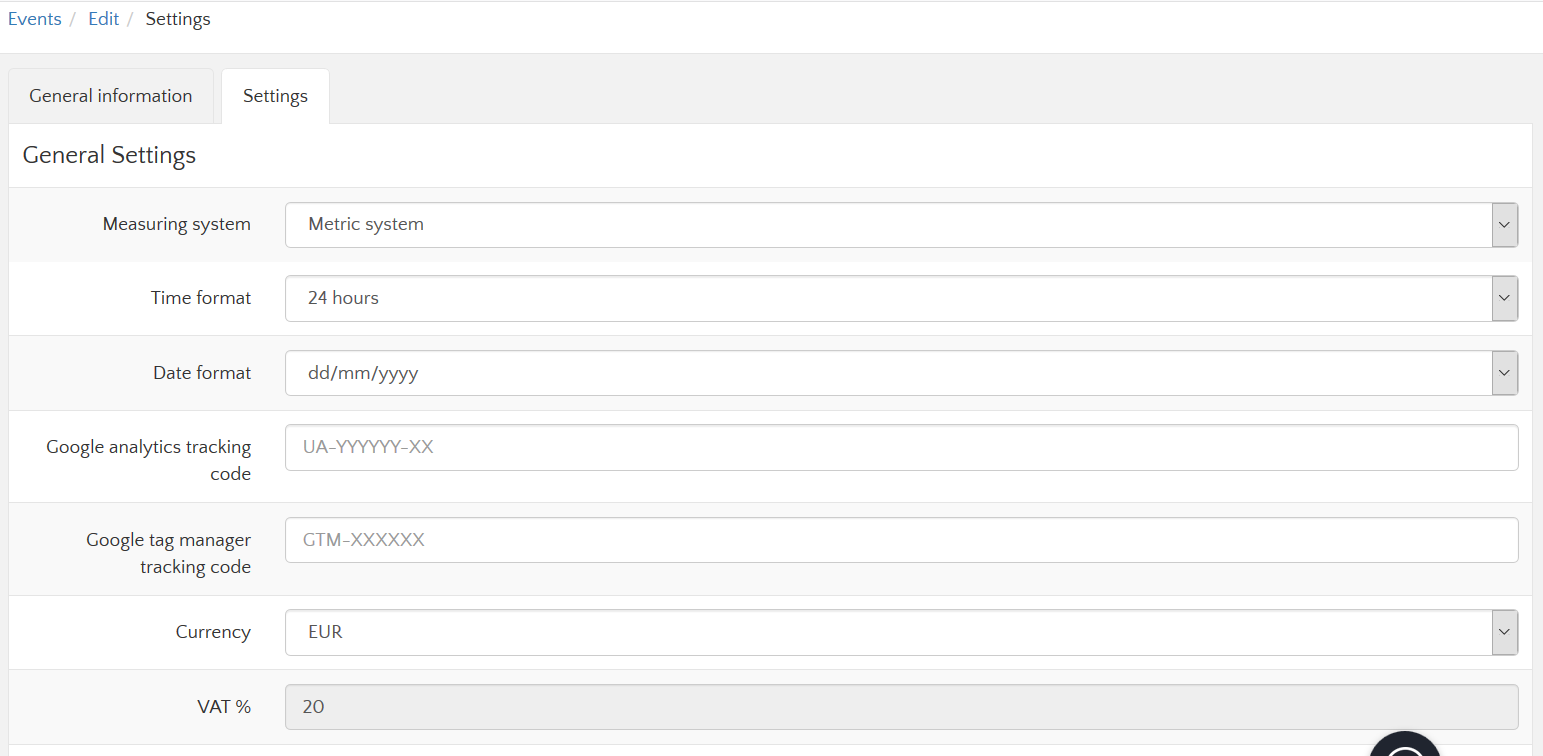1543x756 pixels.
Task: Click the Date format label
Action: pos(202,373)
